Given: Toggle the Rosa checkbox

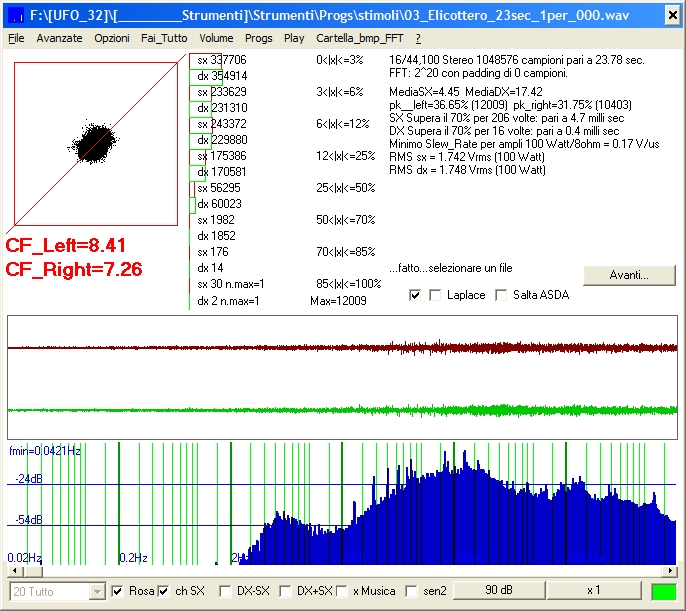Looking at the screenshot, I should coord(117,591).
